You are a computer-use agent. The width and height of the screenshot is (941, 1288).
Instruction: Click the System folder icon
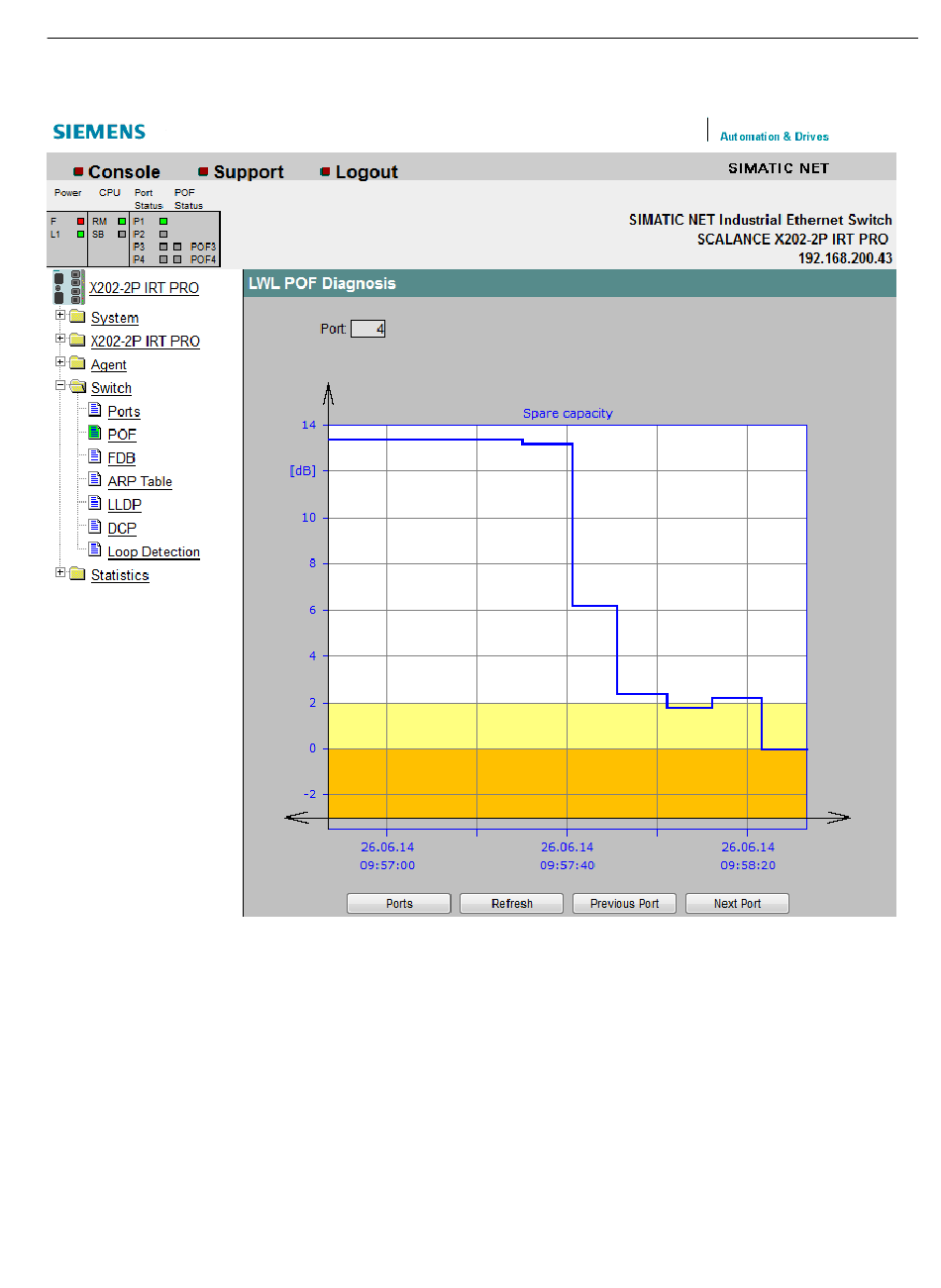point(77,317)
